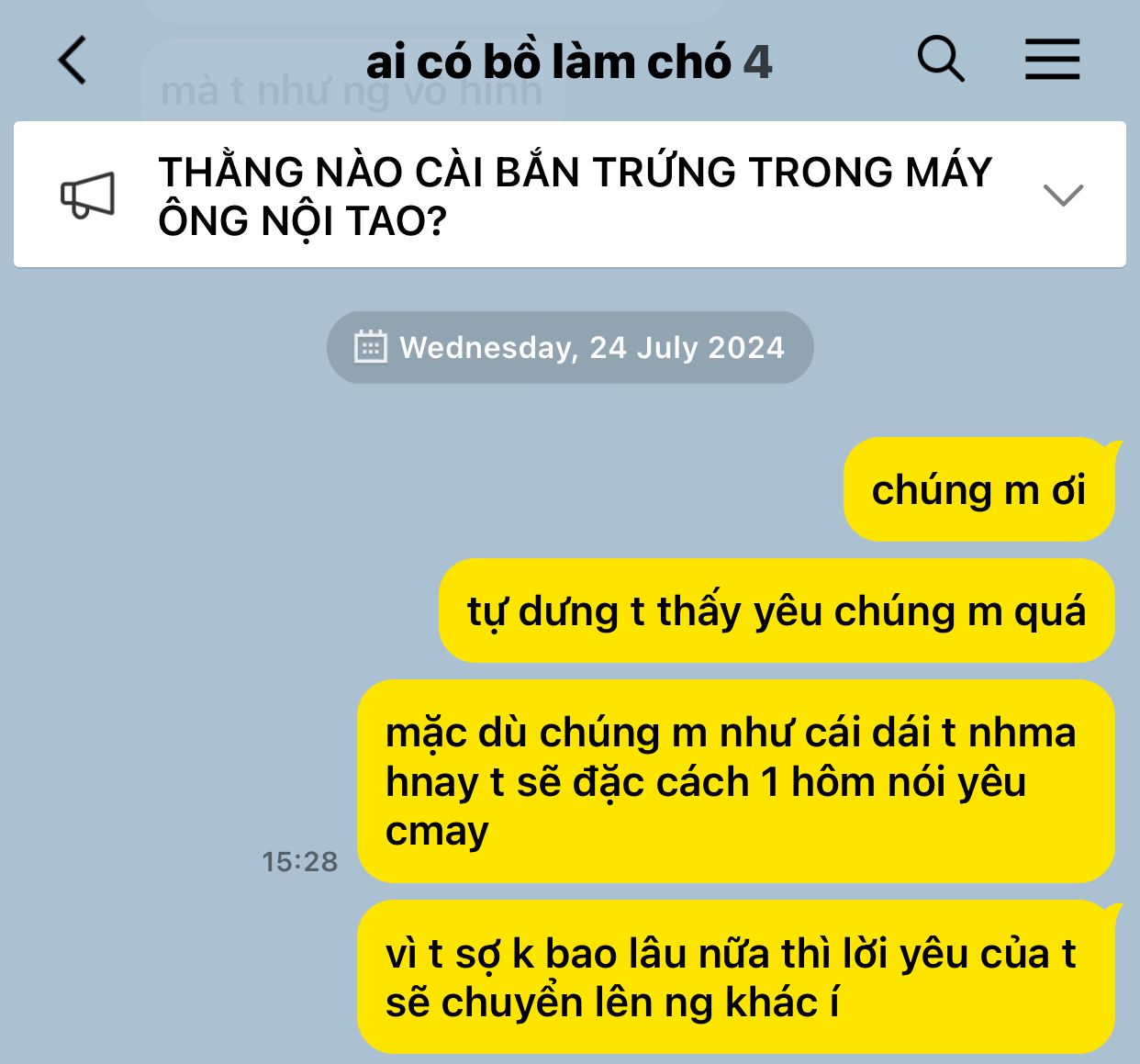1140x1064 pixels.
Task: Open search in this chat
Action: [941, 60]
